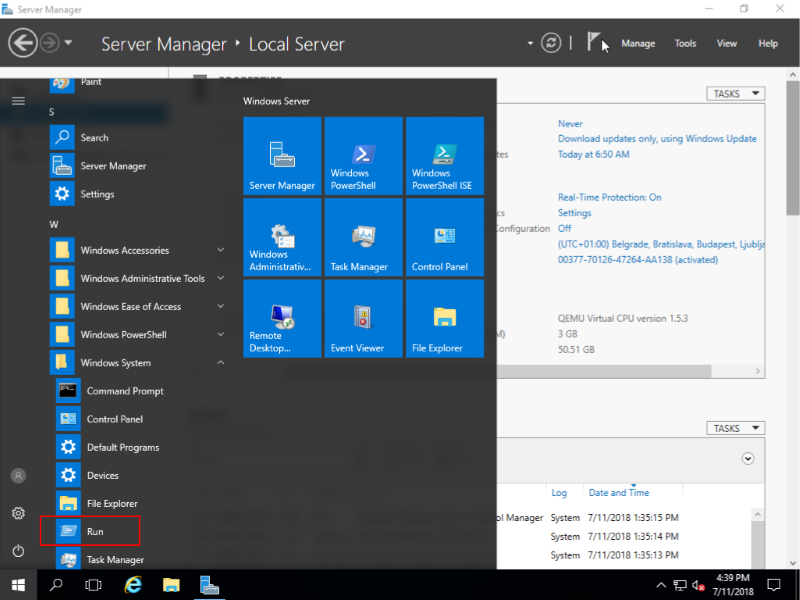Click the Control Panel tile

coord(445,237)
